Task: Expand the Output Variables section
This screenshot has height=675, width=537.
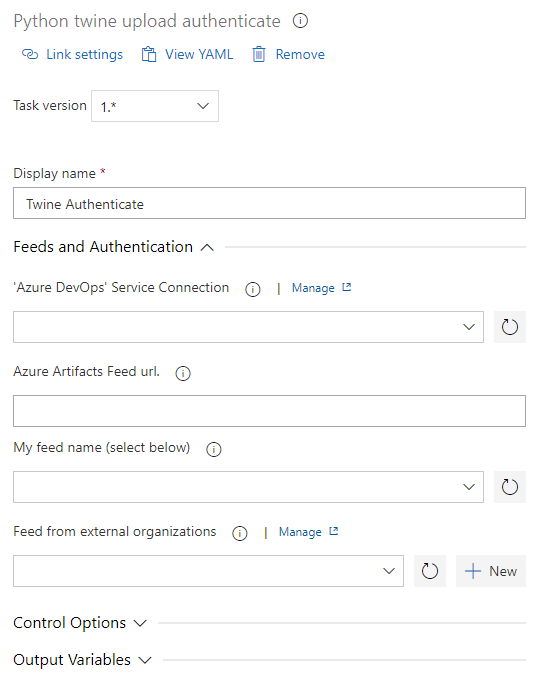Action: click(82, 660)
